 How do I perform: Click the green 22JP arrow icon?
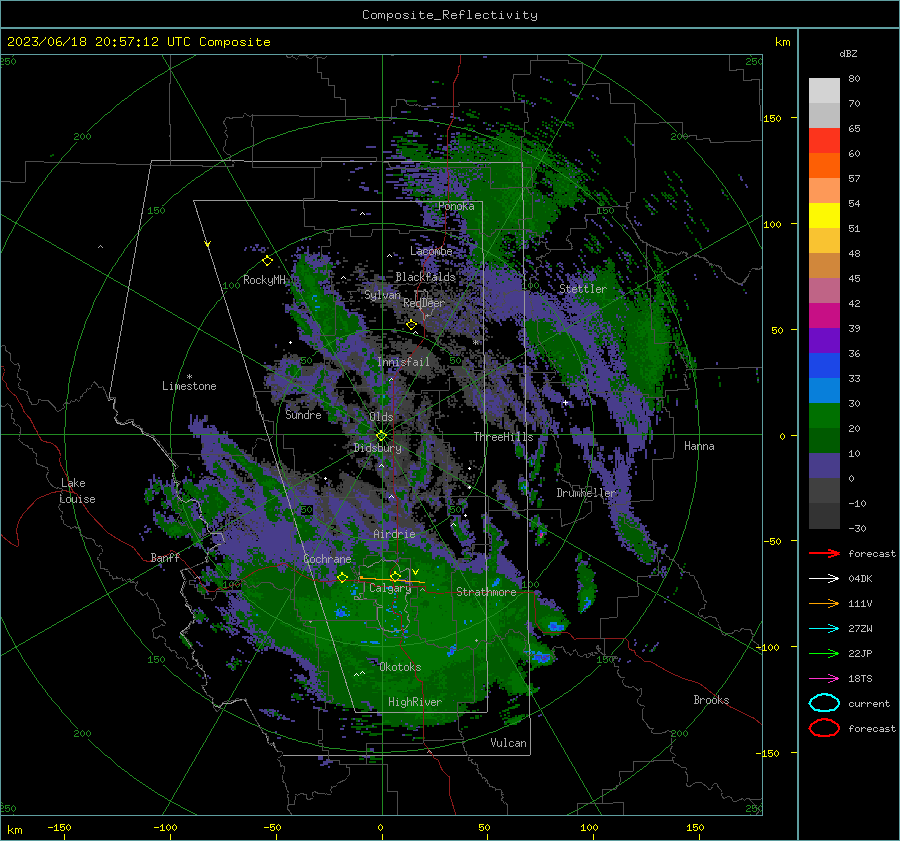[824, 653]
